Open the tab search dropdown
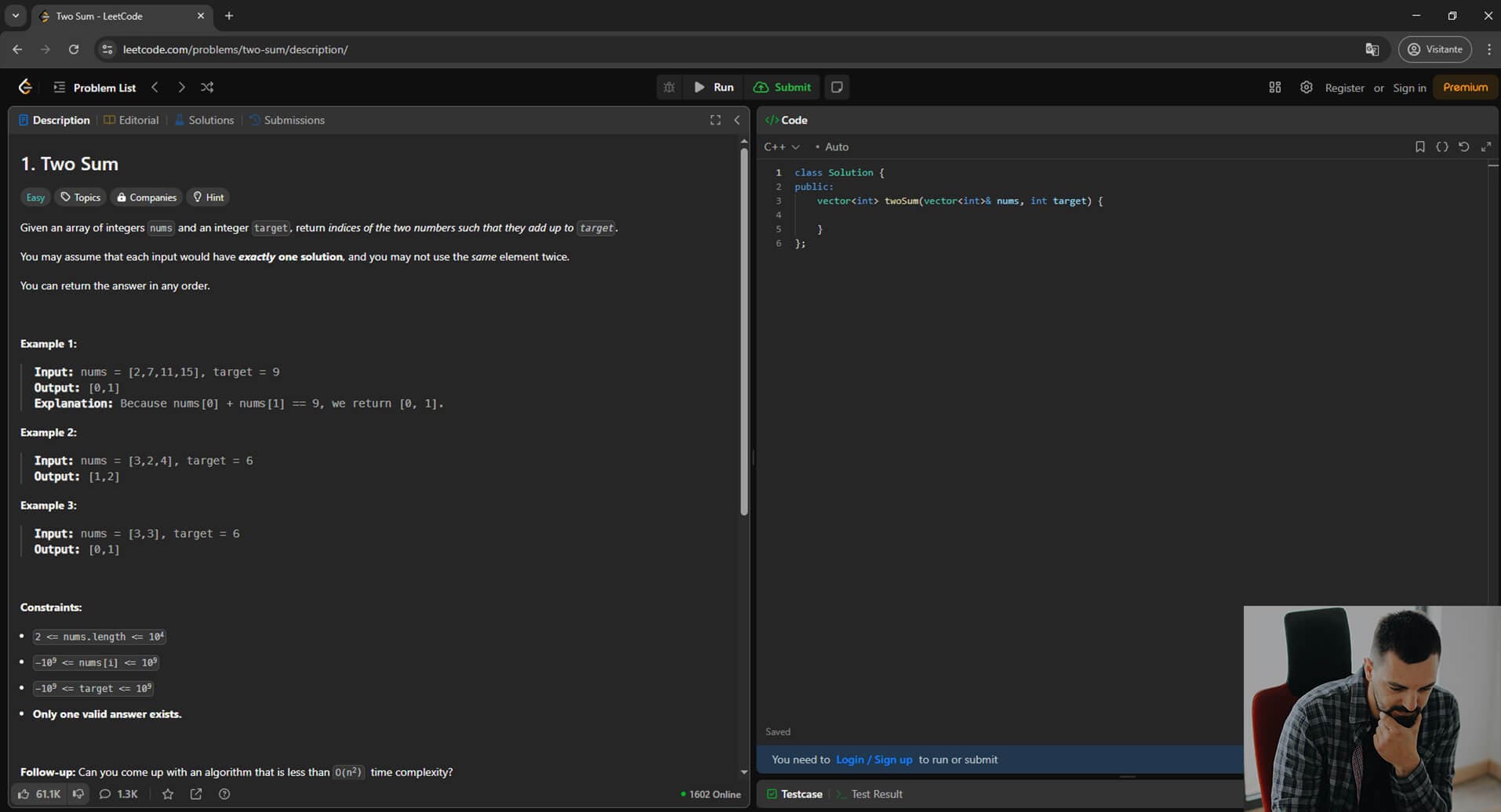1501x812 pixels. [x=15, y=16]
